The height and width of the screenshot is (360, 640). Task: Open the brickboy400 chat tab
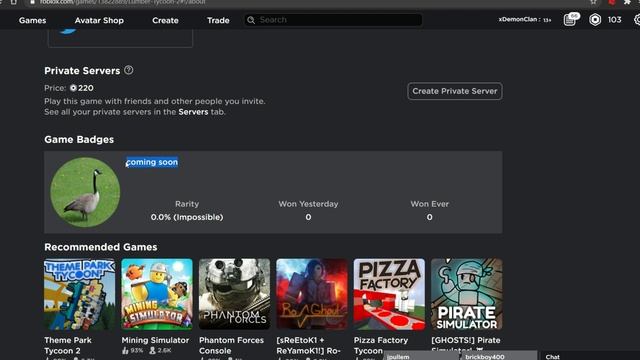point(499,356)
